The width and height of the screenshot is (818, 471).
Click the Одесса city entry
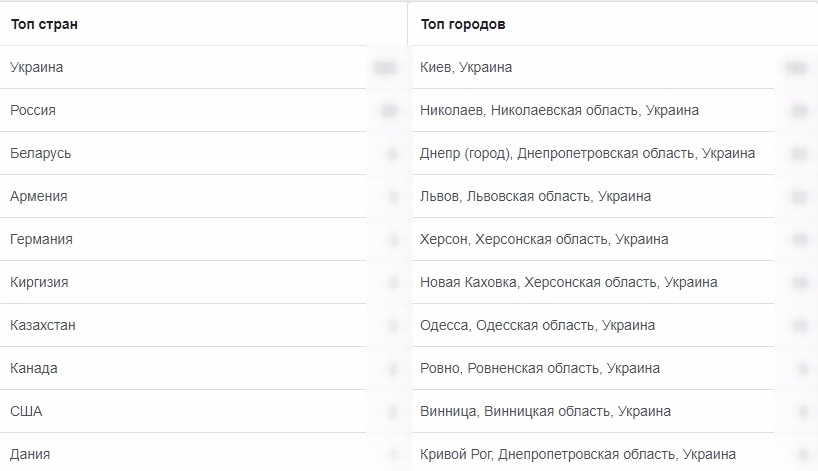click(538, 325)
